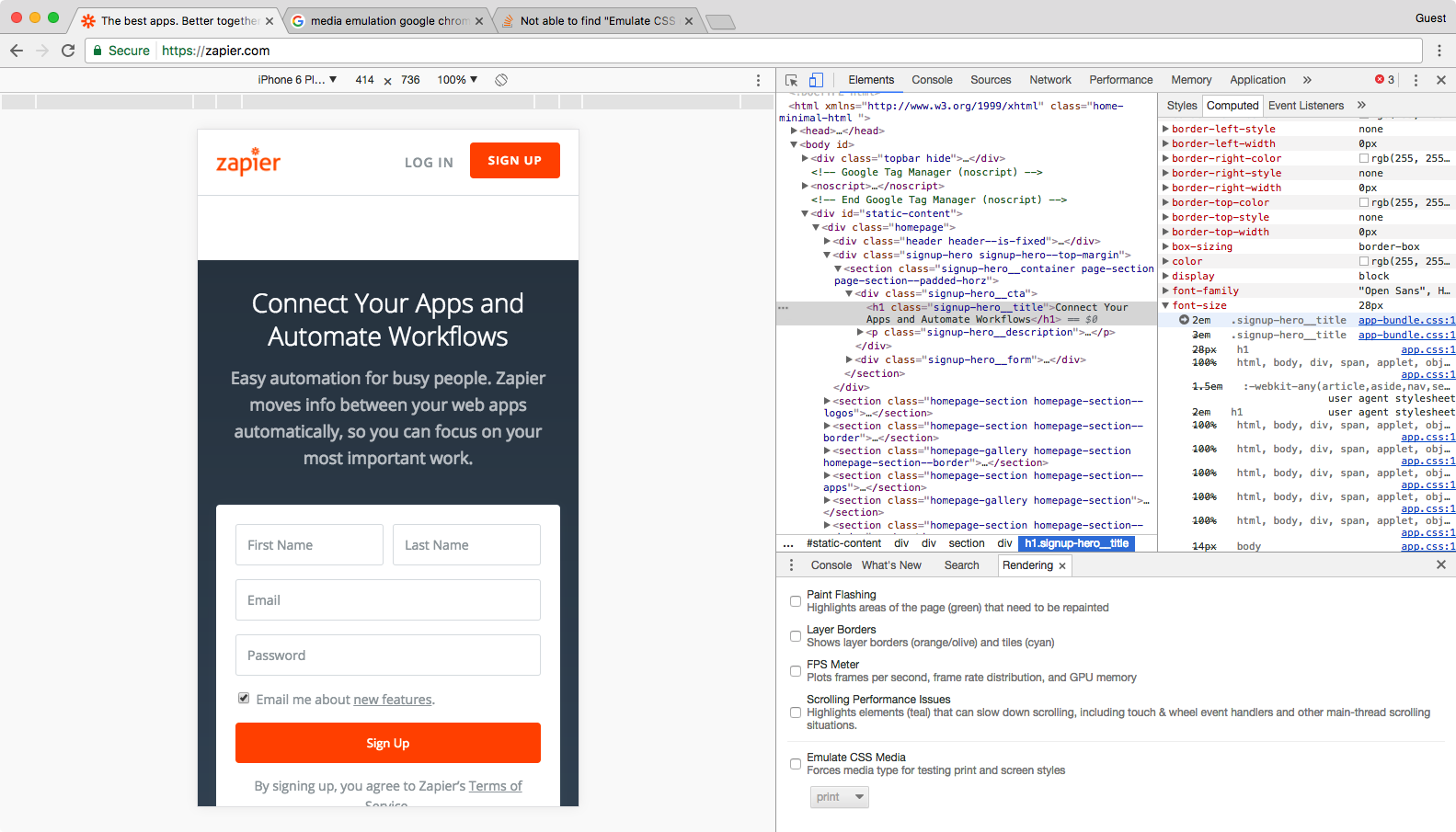Open the device toolbar more options menu
This screenshot has width=1456, height=832.
758,80
